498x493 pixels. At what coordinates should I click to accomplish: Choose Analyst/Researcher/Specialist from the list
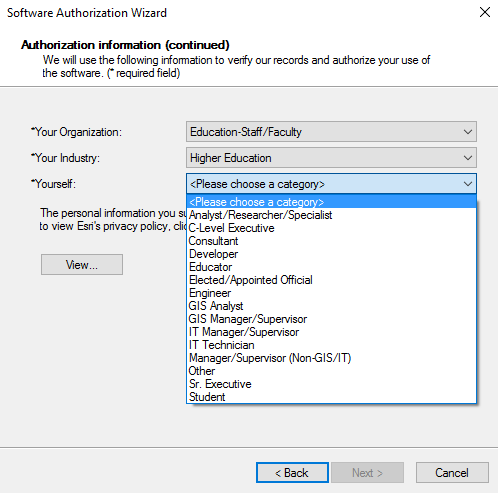coord(331,215)
